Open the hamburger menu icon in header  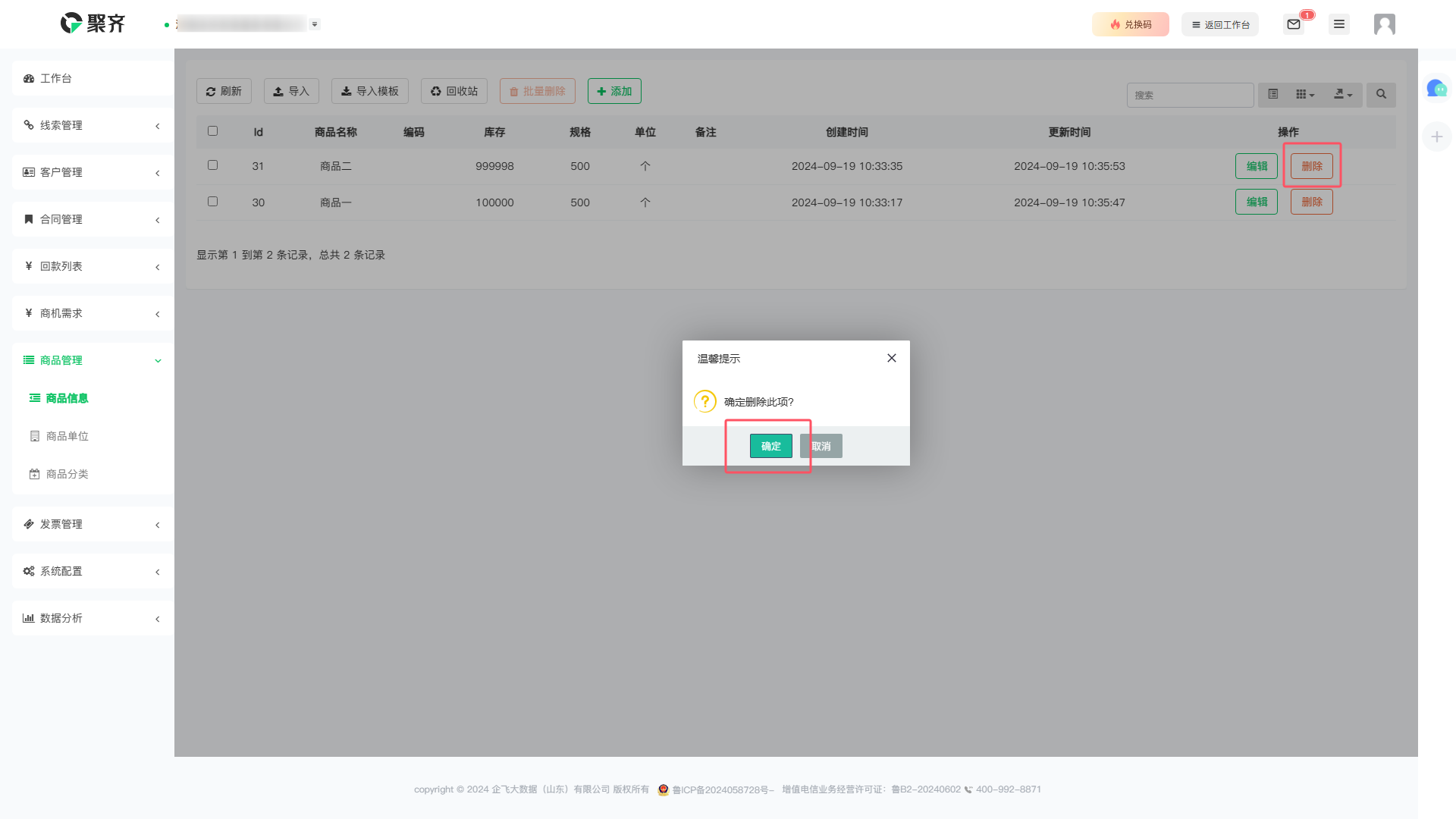pyautogui.click(x=1339, y=24)
